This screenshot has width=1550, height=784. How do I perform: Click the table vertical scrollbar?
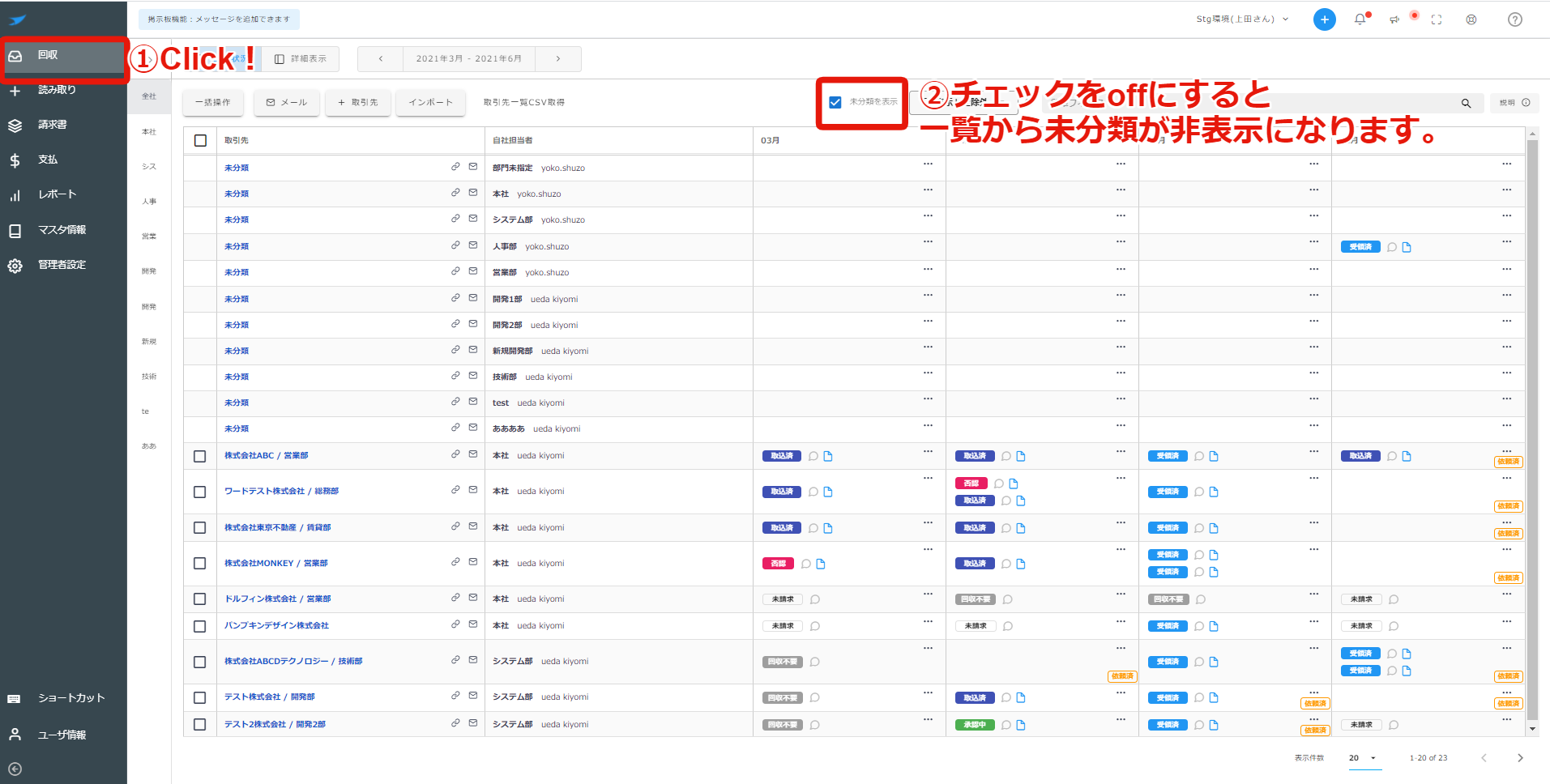tap(1532, 430)
